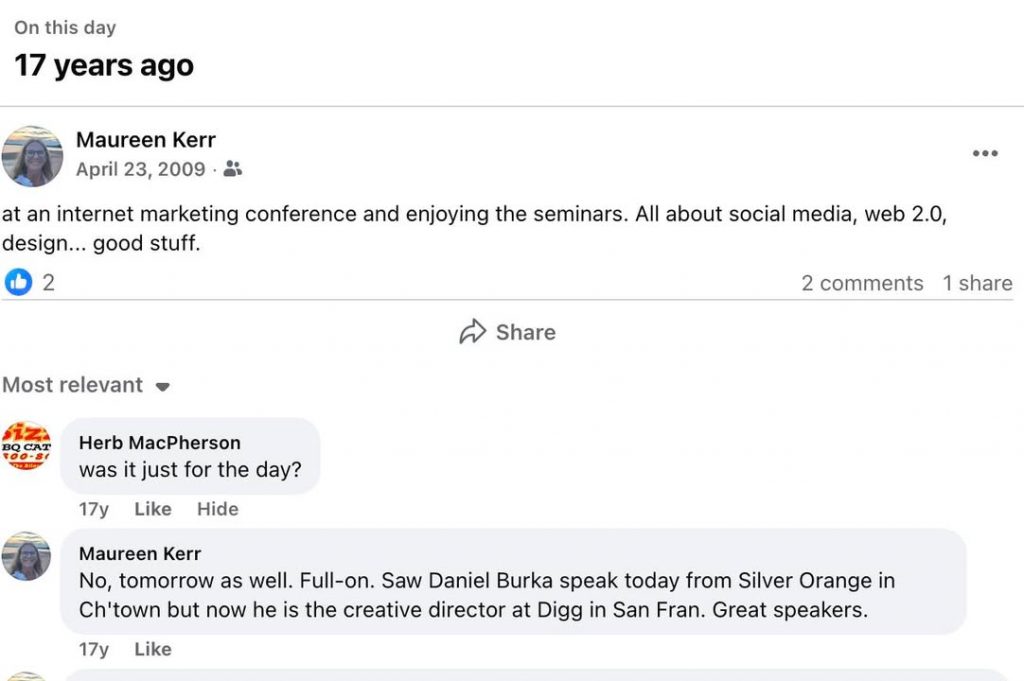Image resolution: width=1024 pixels, height=681 pixels.
Task: Click Maureen Kerr's avatar in comment reply
Action: (x=27, y=556)
